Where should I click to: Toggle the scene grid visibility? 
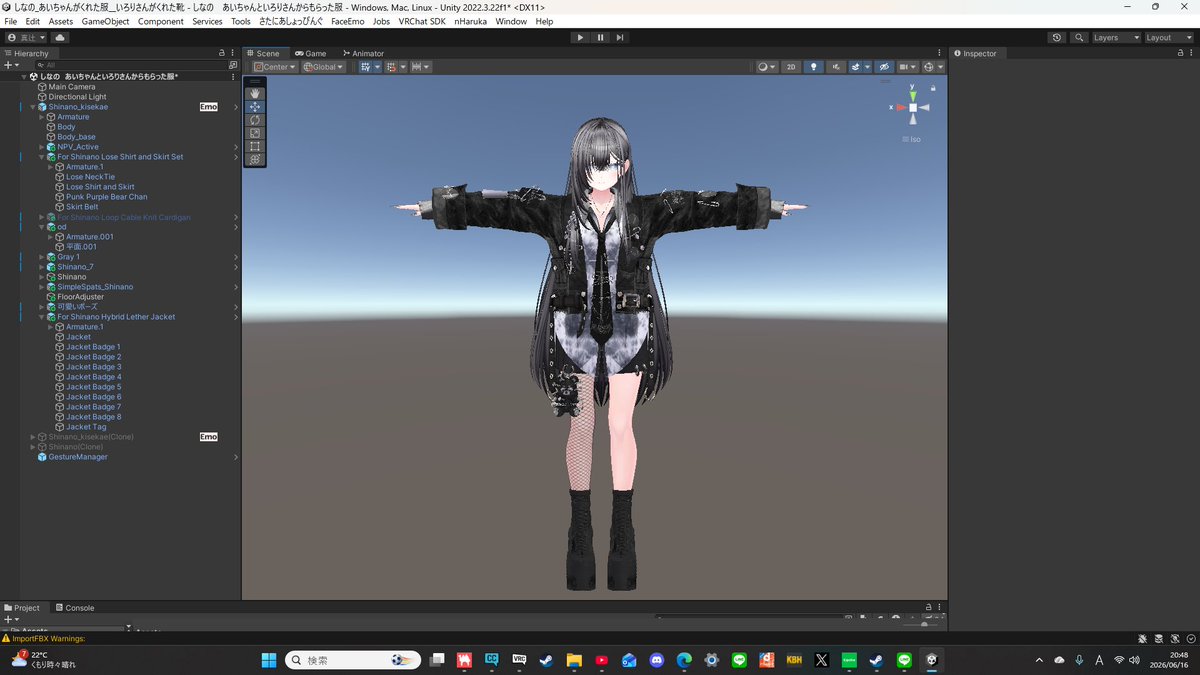(x=365, y=67)
